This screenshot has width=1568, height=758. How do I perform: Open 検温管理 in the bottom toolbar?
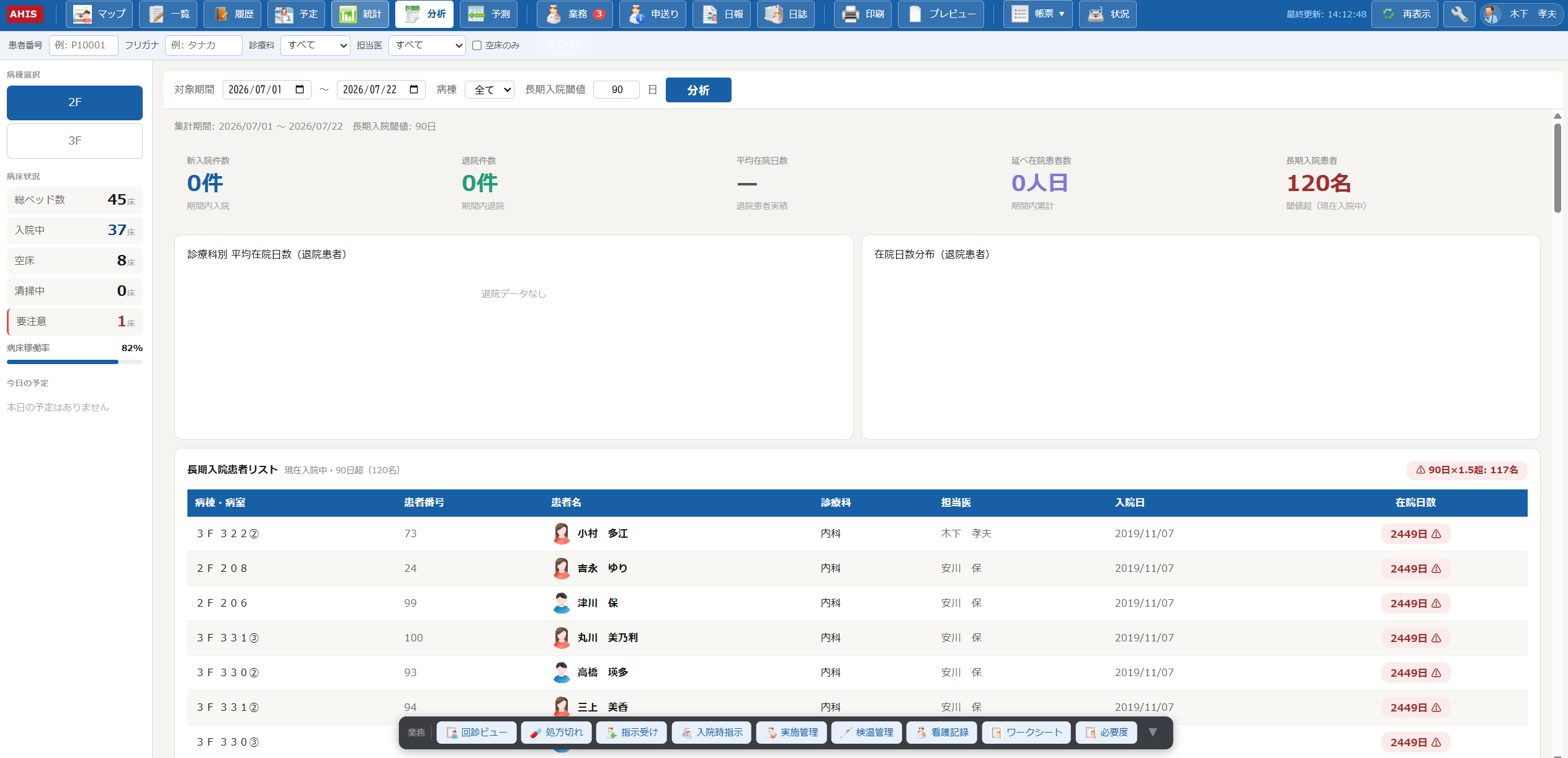tap(867, 733)
